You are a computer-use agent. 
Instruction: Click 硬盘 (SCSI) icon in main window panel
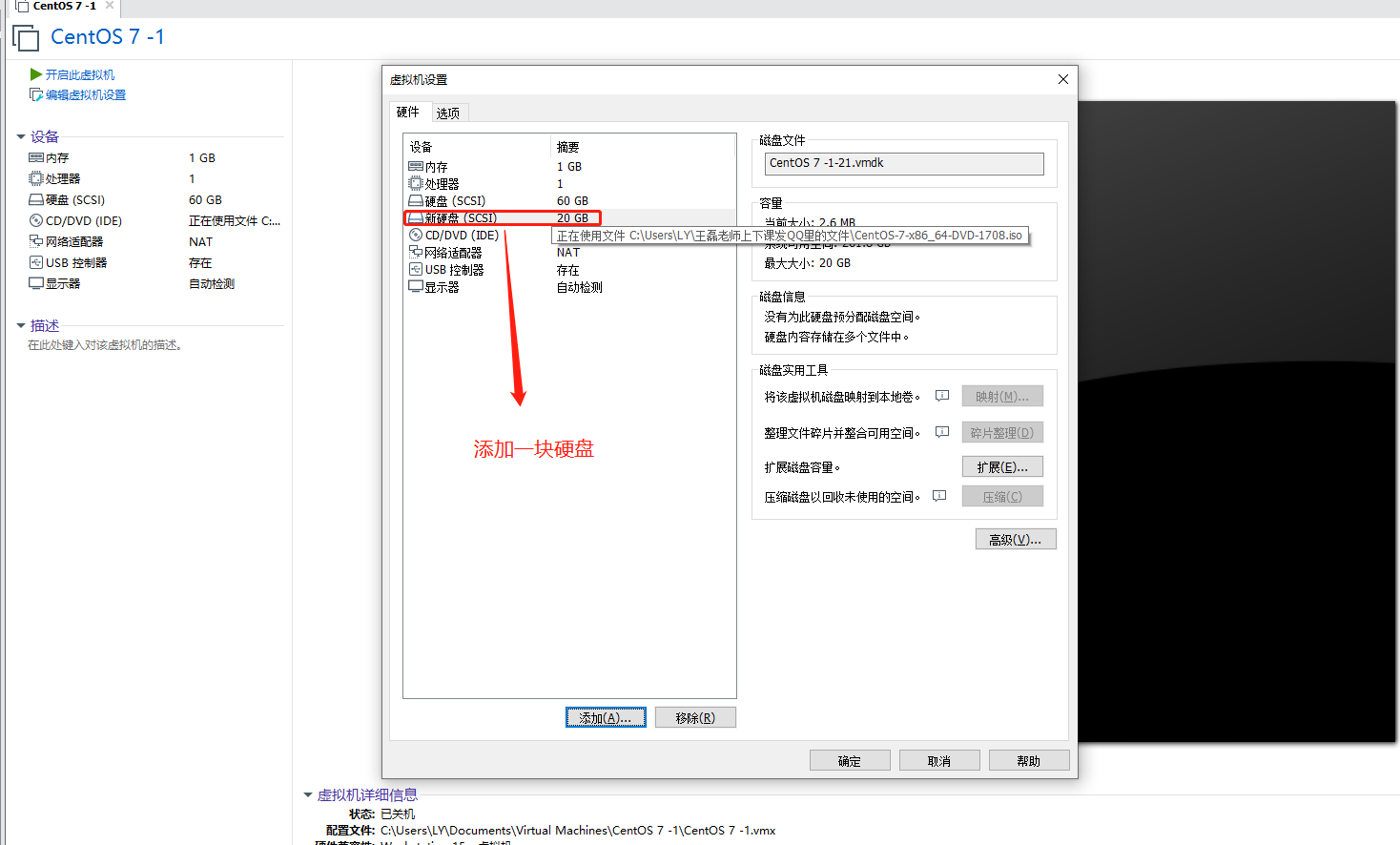36,199
